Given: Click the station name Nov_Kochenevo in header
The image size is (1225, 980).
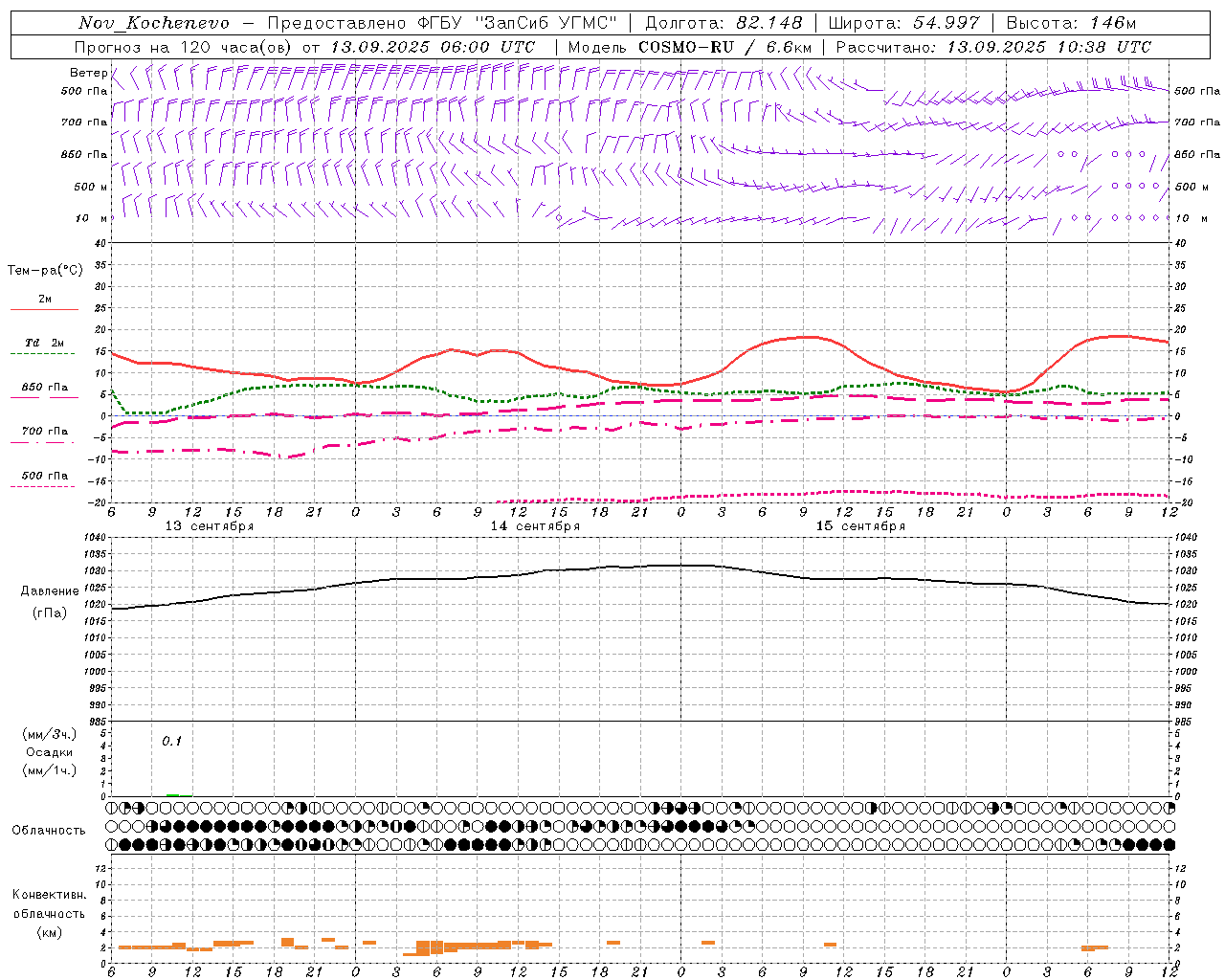Looking at the screenshot, I should [154, 23].
